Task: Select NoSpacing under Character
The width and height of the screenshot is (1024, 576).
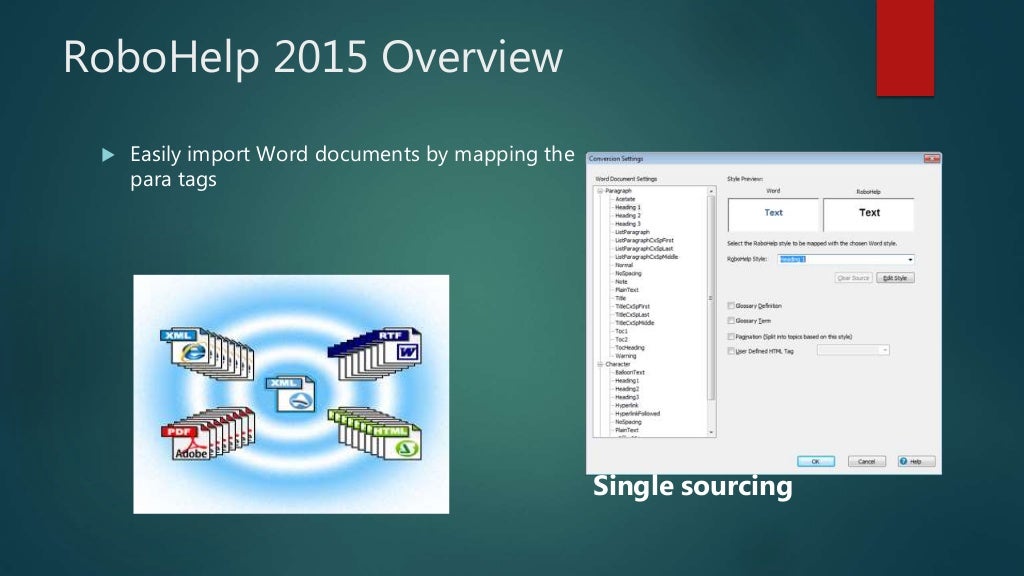Action: (628, 422)
